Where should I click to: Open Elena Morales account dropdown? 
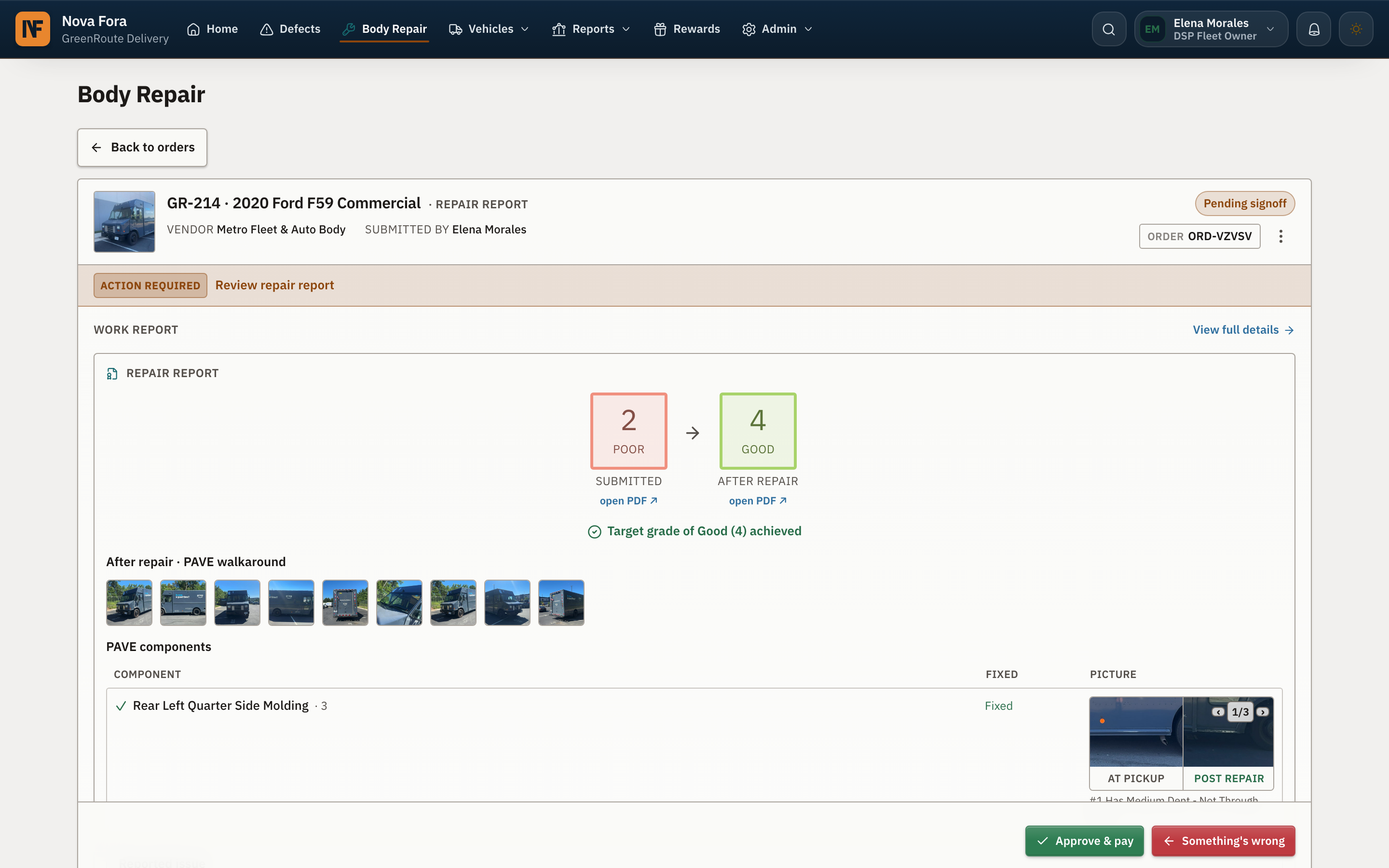(x=1211, y=29)
